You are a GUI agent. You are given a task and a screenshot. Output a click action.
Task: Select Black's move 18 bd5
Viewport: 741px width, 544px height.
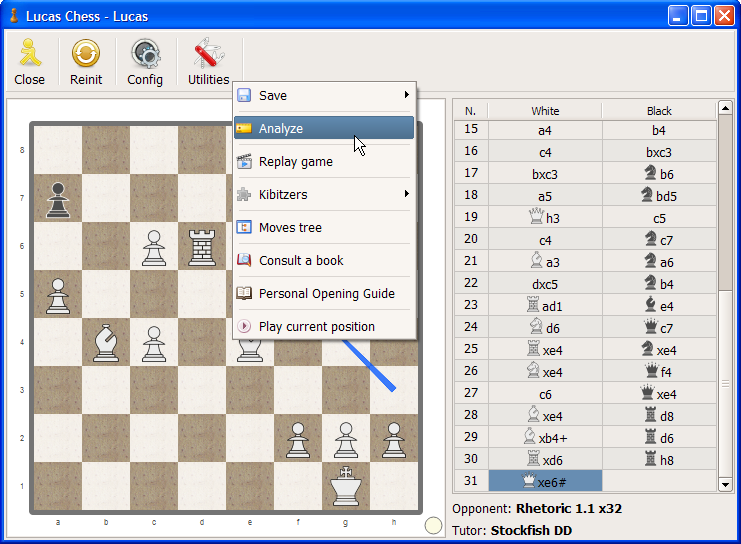click(x=659, y=195)
